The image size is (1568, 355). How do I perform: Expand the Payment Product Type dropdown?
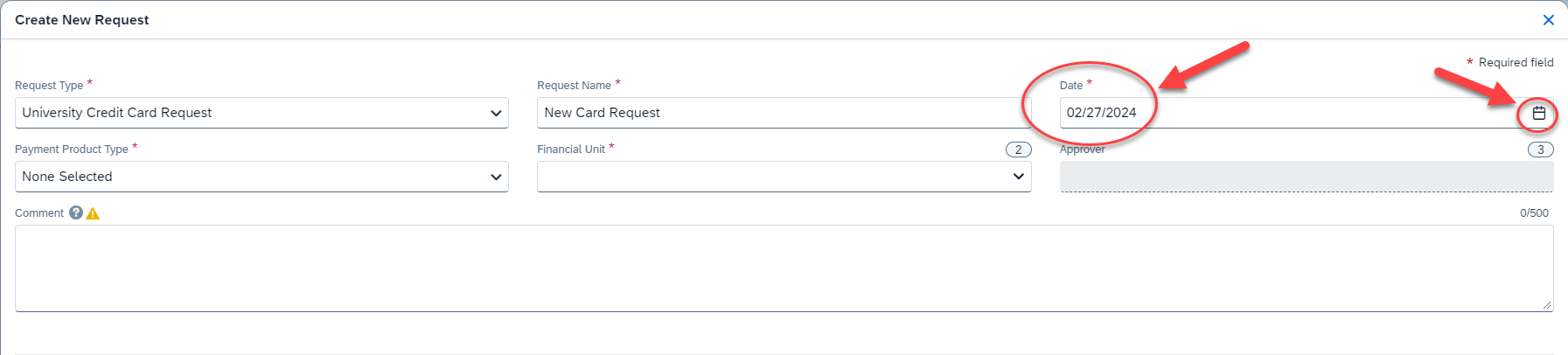(x=261, y=177)
